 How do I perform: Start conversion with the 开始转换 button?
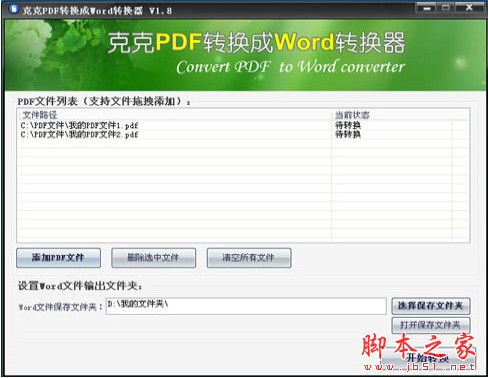pos(429,359)
